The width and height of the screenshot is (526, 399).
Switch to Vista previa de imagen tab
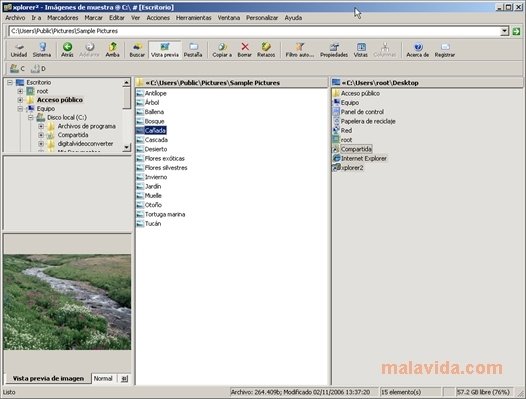[x=48, y=379]
